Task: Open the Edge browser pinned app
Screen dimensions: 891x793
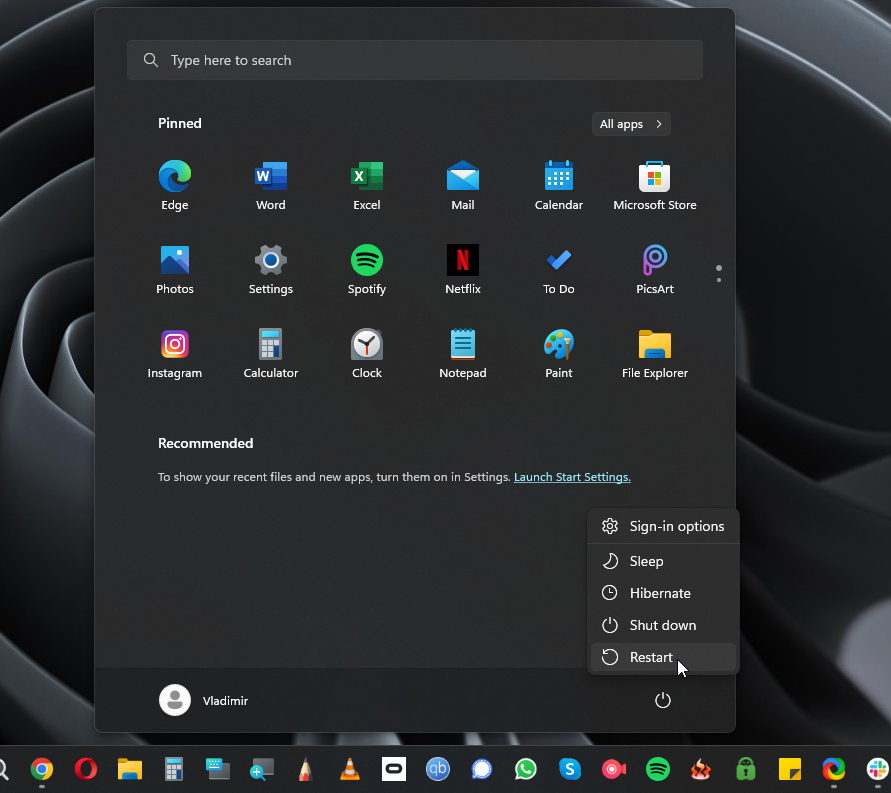Action: [x=174, y=186]
